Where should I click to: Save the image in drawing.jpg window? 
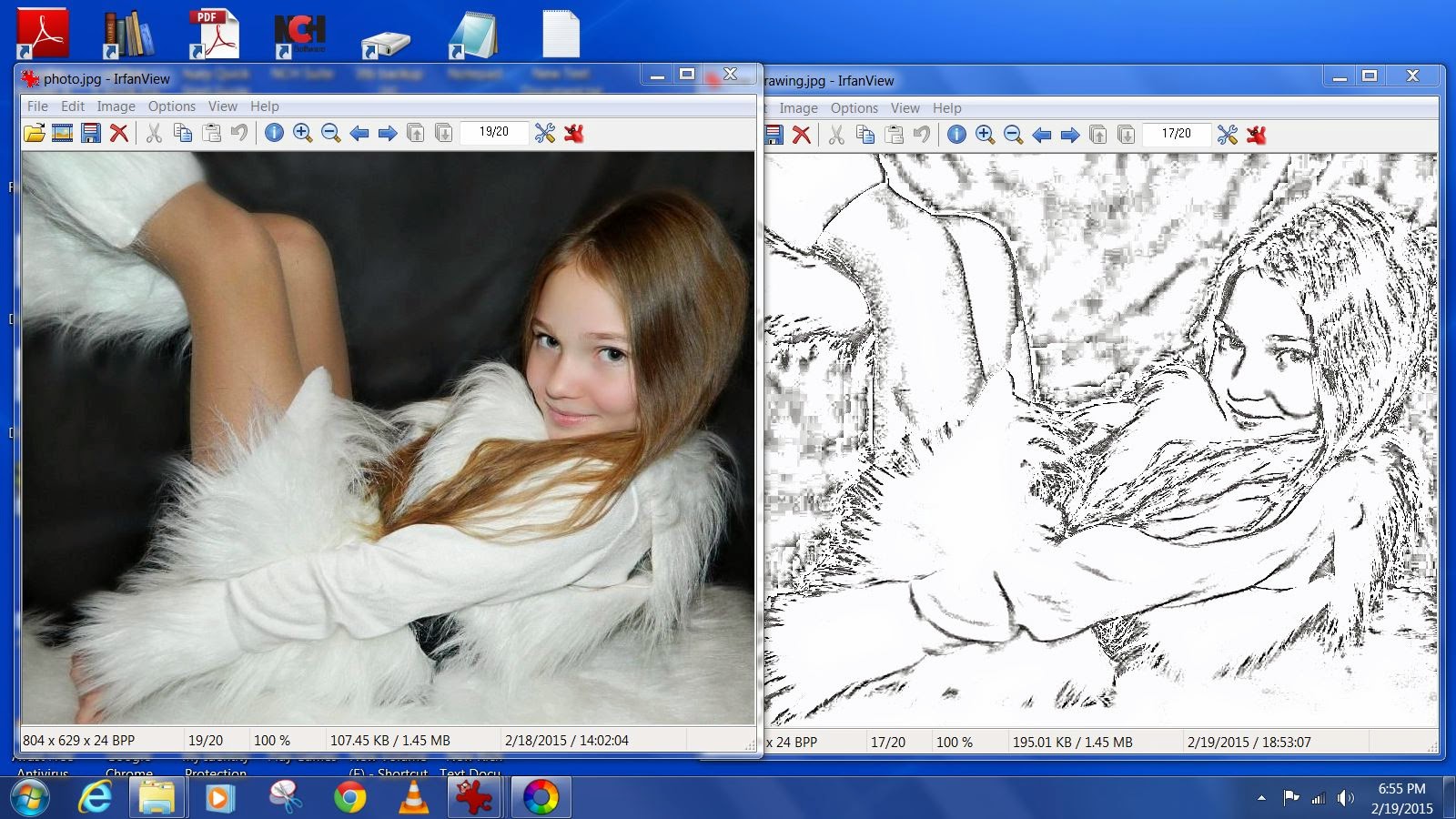point(773,136)
